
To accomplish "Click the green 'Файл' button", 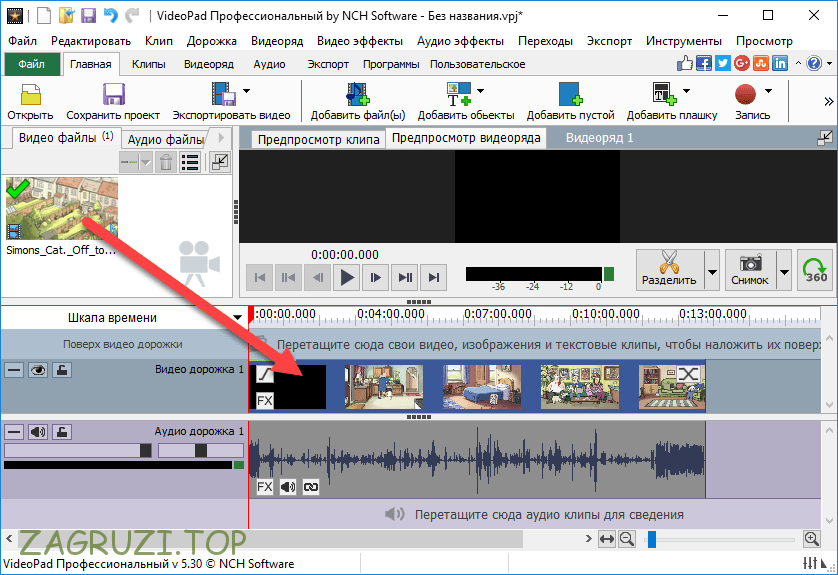I will coord(31,64).
